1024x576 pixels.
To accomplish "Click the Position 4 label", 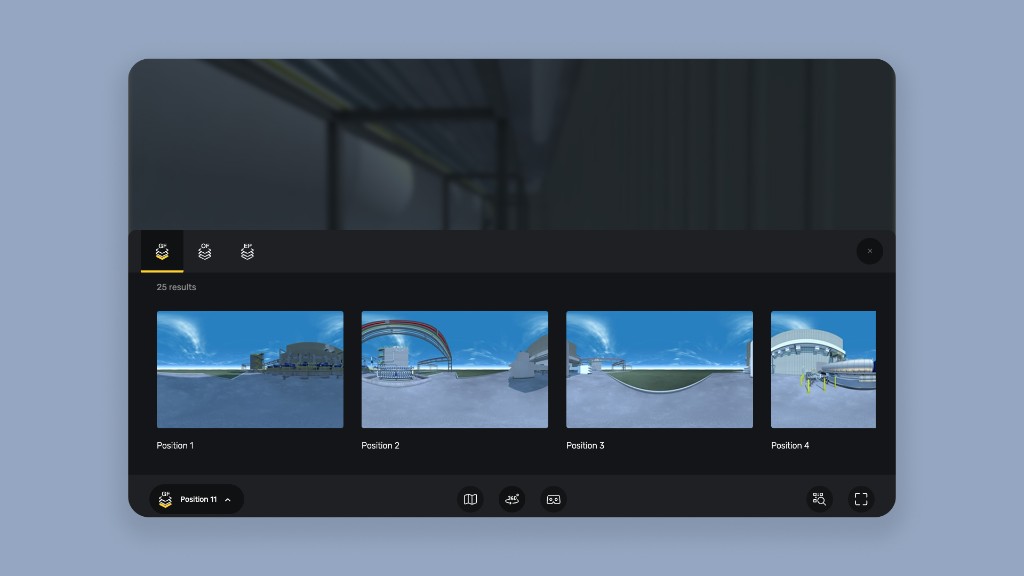I will pyautogui.click(x=790, y=445).
